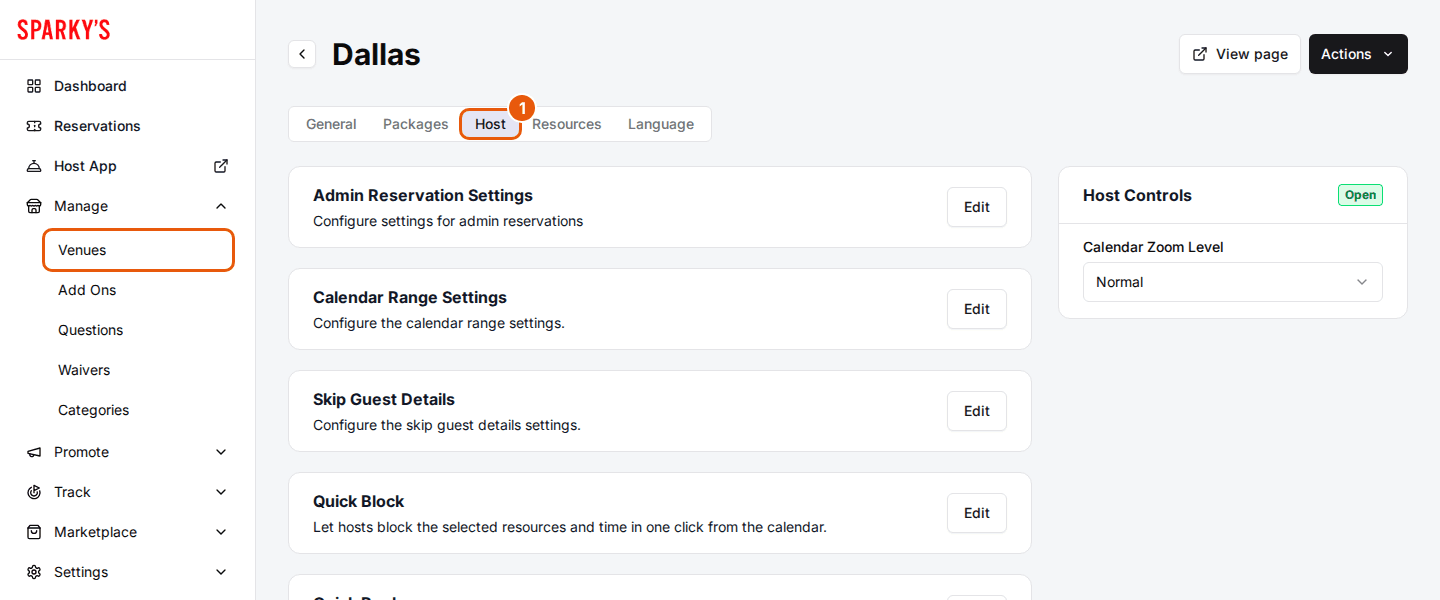This screenshot has width=1440, height=600.
Task: Select the Host tab
Action: pyautogui.click(x=490, y=124)
